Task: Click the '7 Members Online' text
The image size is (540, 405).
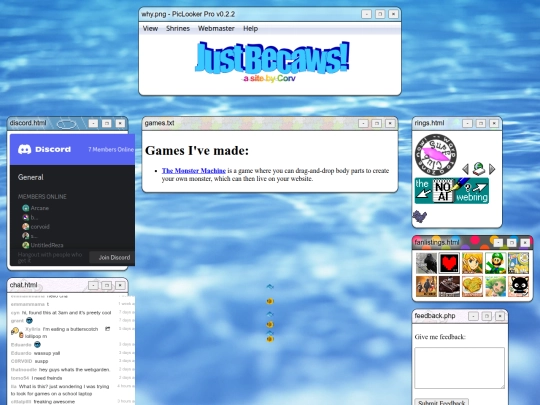Action: (x=111, y=149)
